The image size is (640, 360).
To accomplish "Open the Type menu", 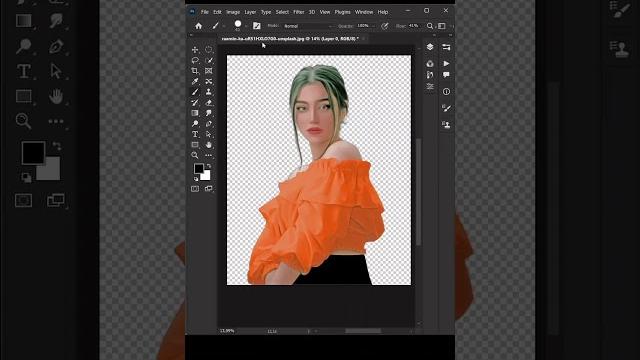I will click(x=266, y=12).
